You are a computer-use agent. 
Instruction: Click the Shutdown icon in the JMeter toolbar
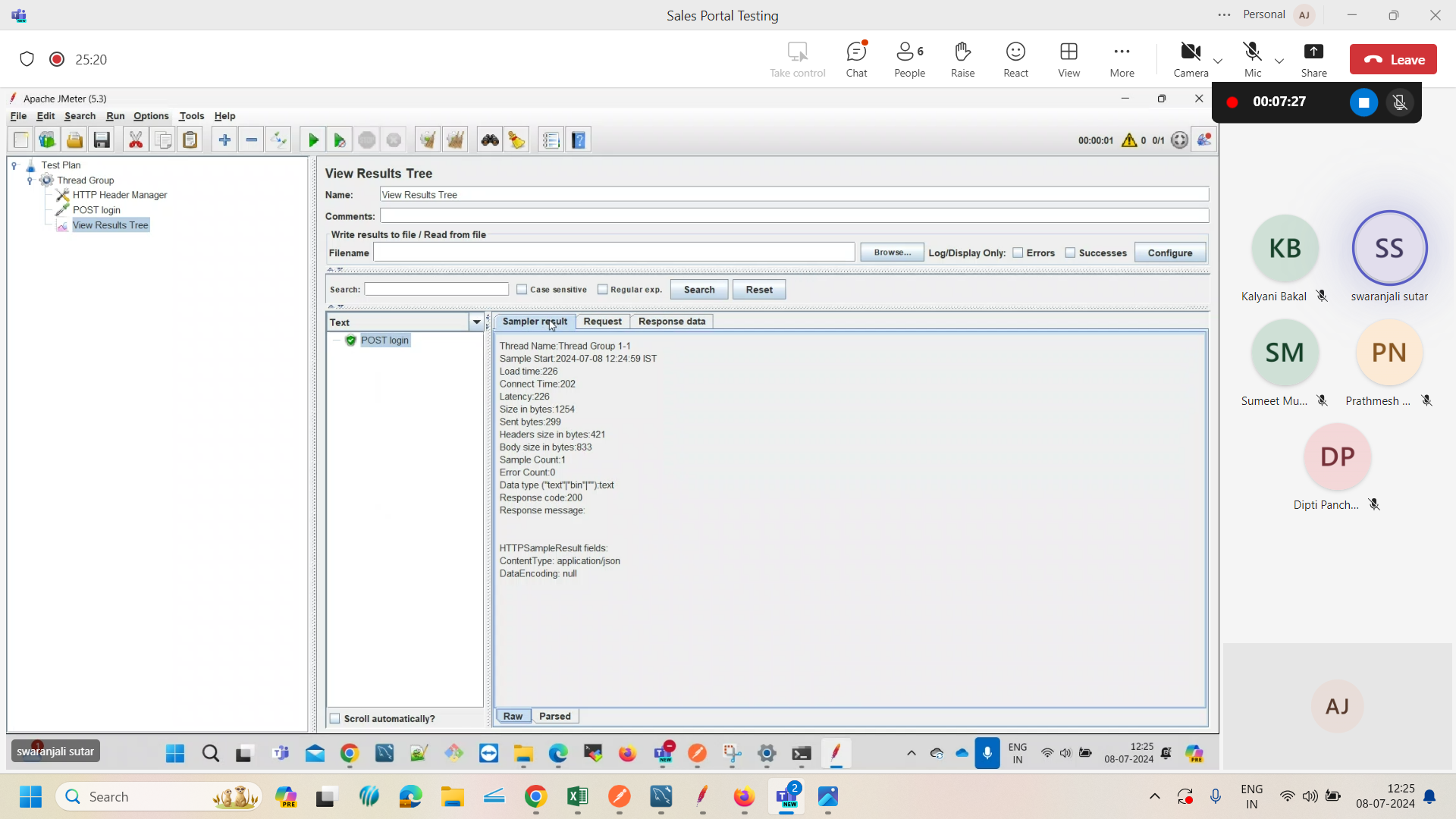394,140
